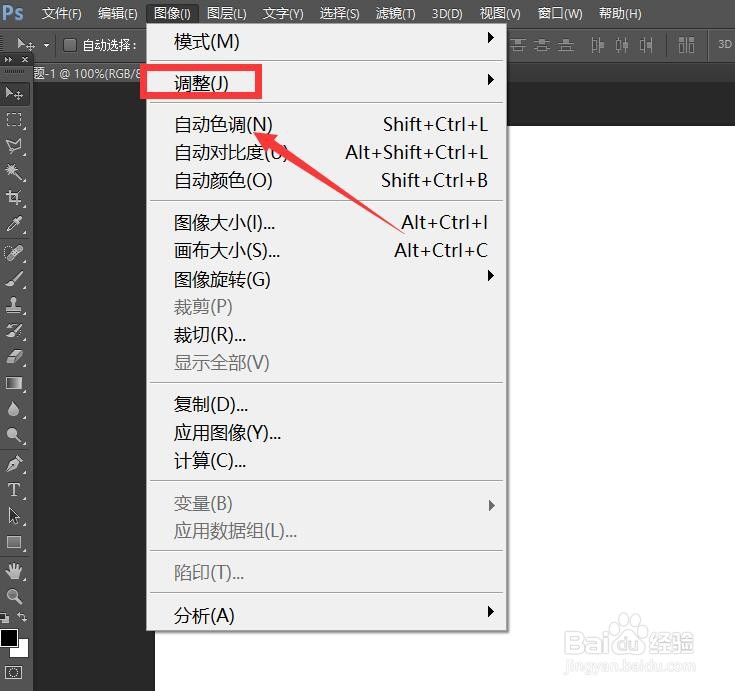Click the distribute layers icon

pyautogui.click(x=686, y=45)
